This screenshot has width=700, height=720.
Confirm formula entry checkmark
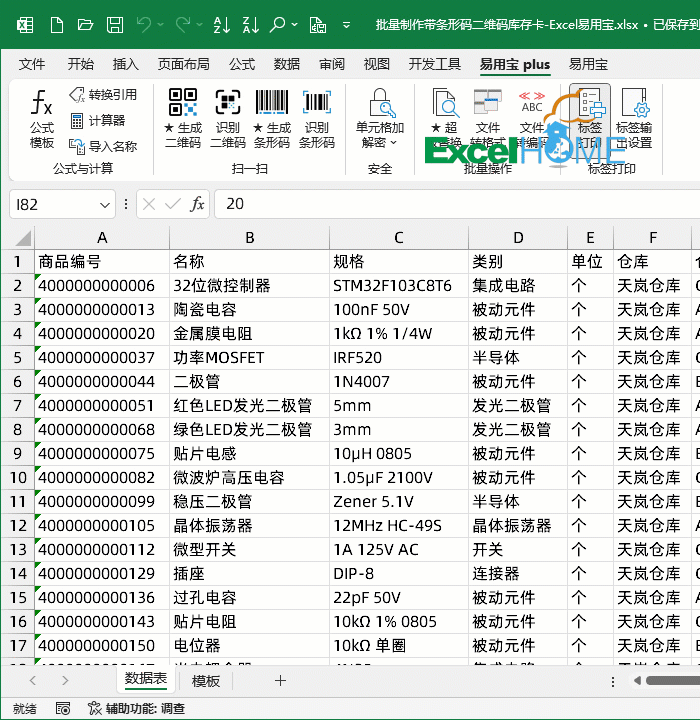click(173, 204)
